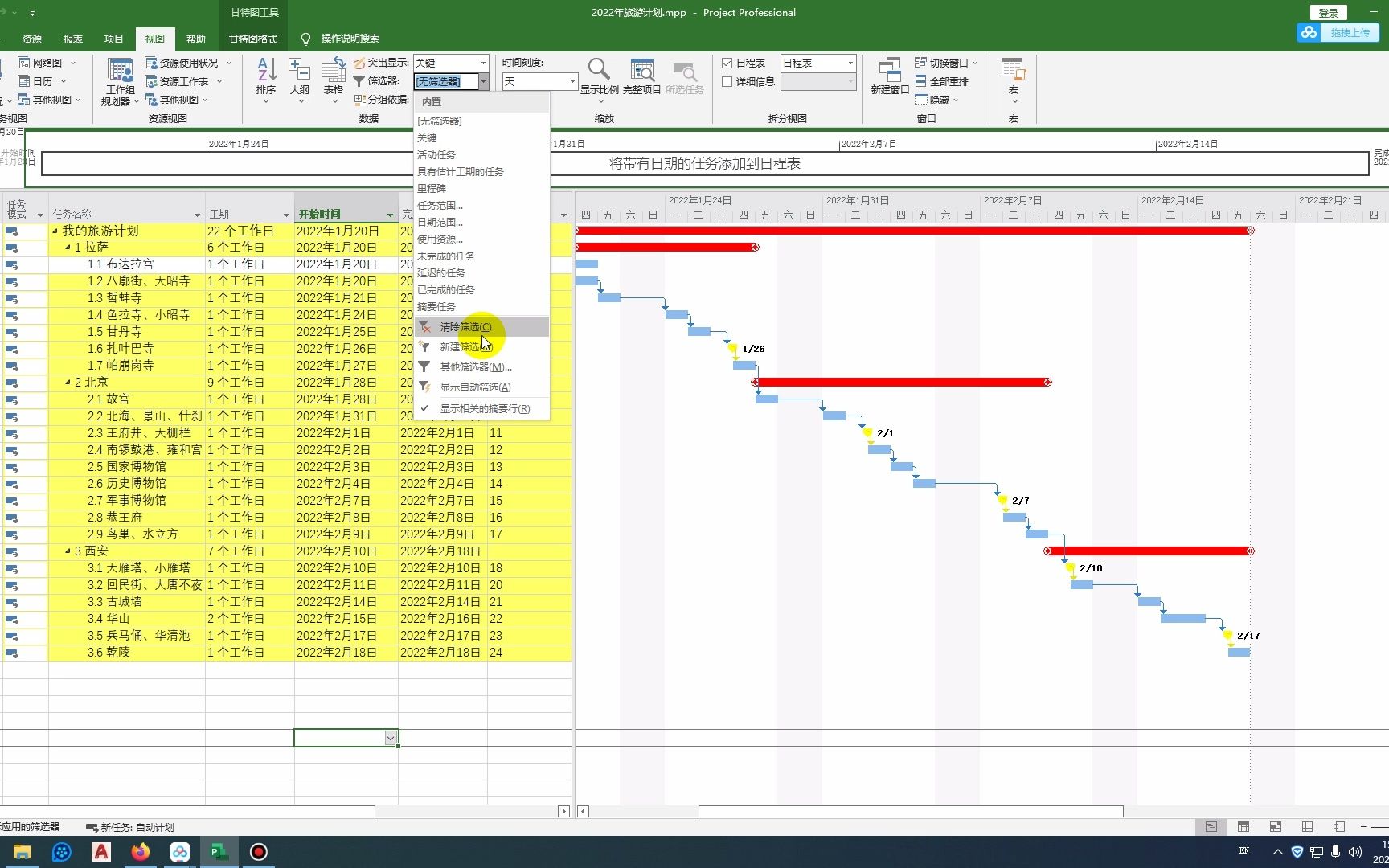Image resolution: width=1389 pixels, height=868 pixels.
Task: Open 资源使用状况 resource usage view
Action: tap(188, 63)
